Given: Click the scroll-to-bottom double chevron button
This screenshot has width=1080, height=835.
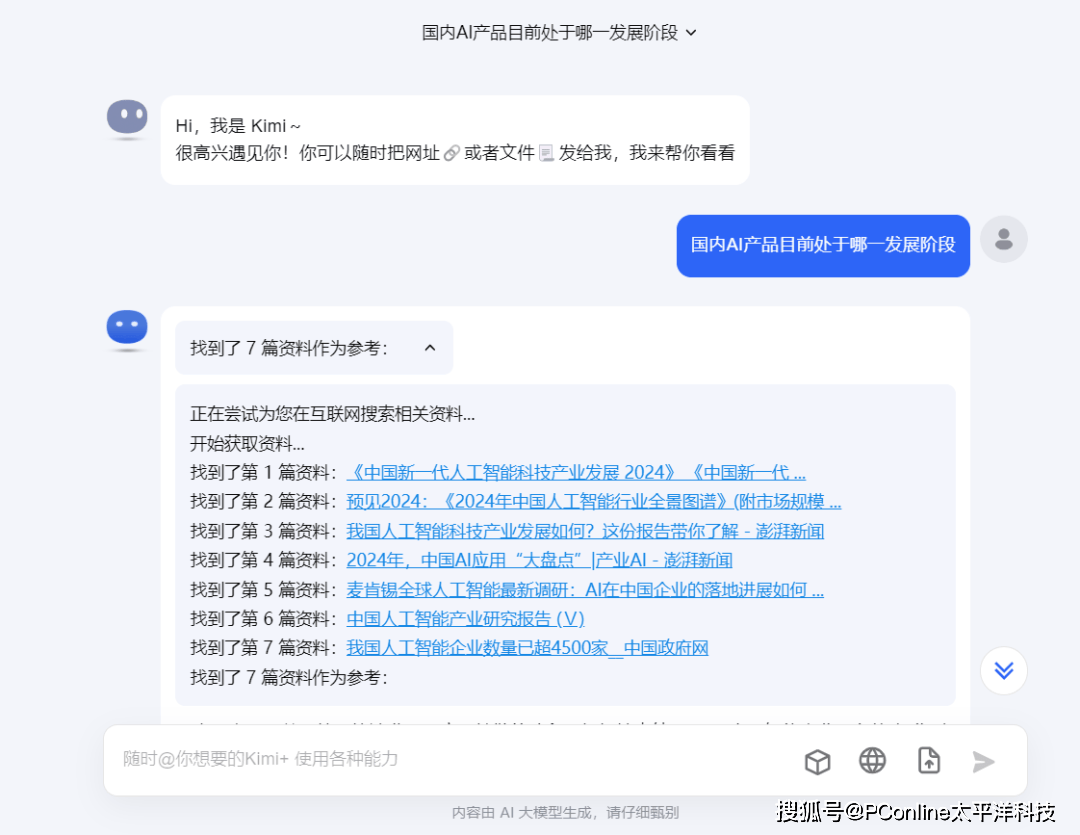Looking at the screenshot, I should (x=1003, y=671).
